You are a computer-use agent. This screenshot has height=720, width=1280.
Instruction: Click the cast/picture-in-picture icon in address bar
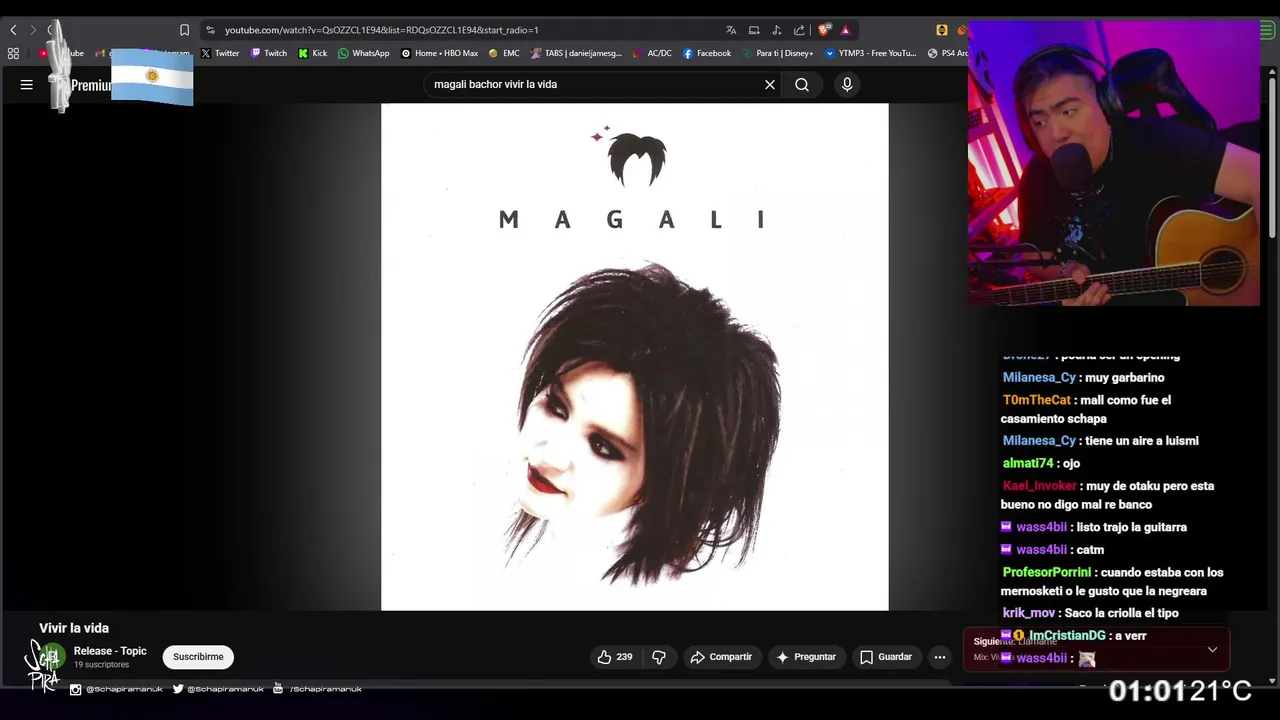(754, 30)
